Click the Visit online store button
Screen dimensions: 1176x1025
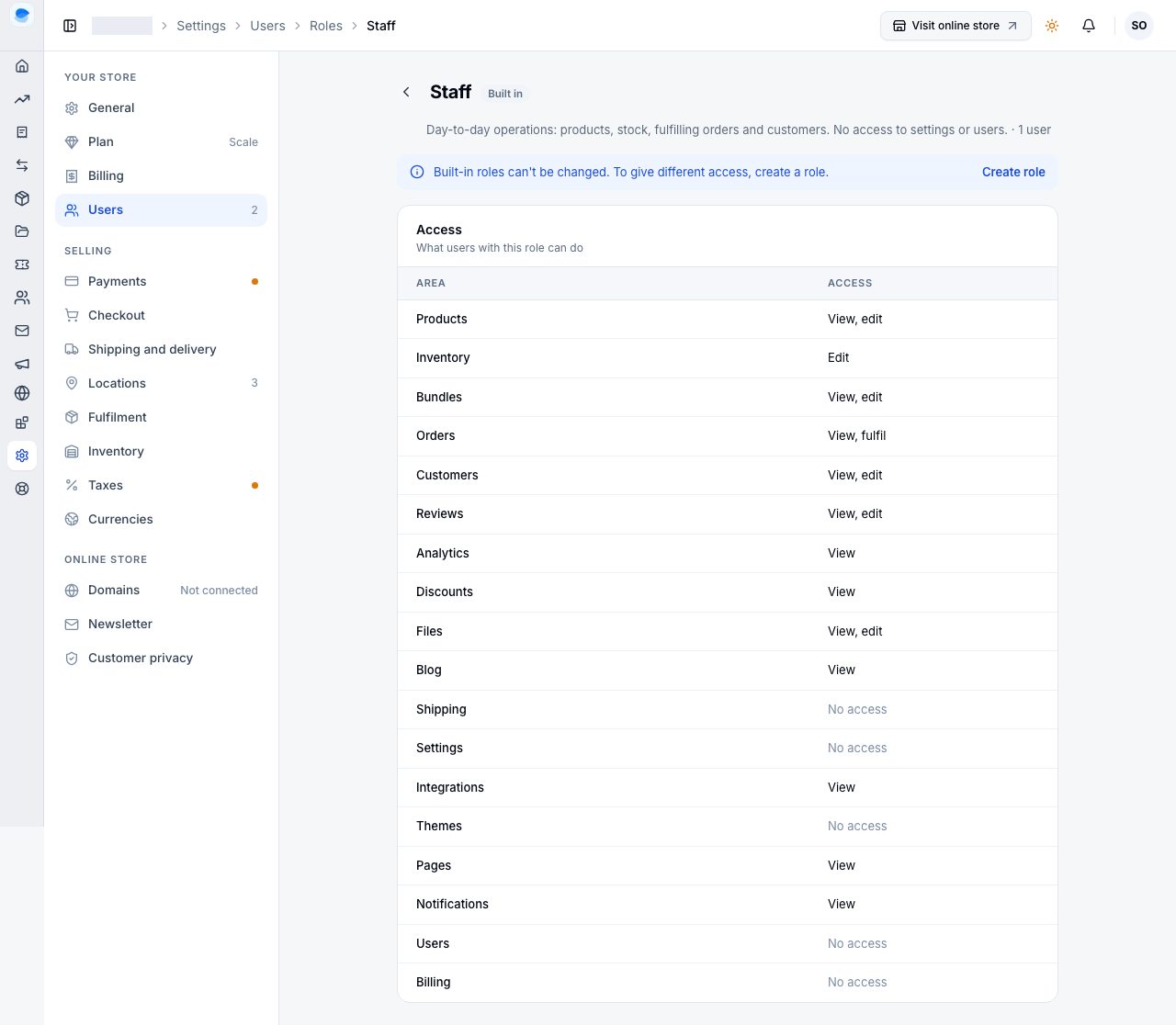955,26
